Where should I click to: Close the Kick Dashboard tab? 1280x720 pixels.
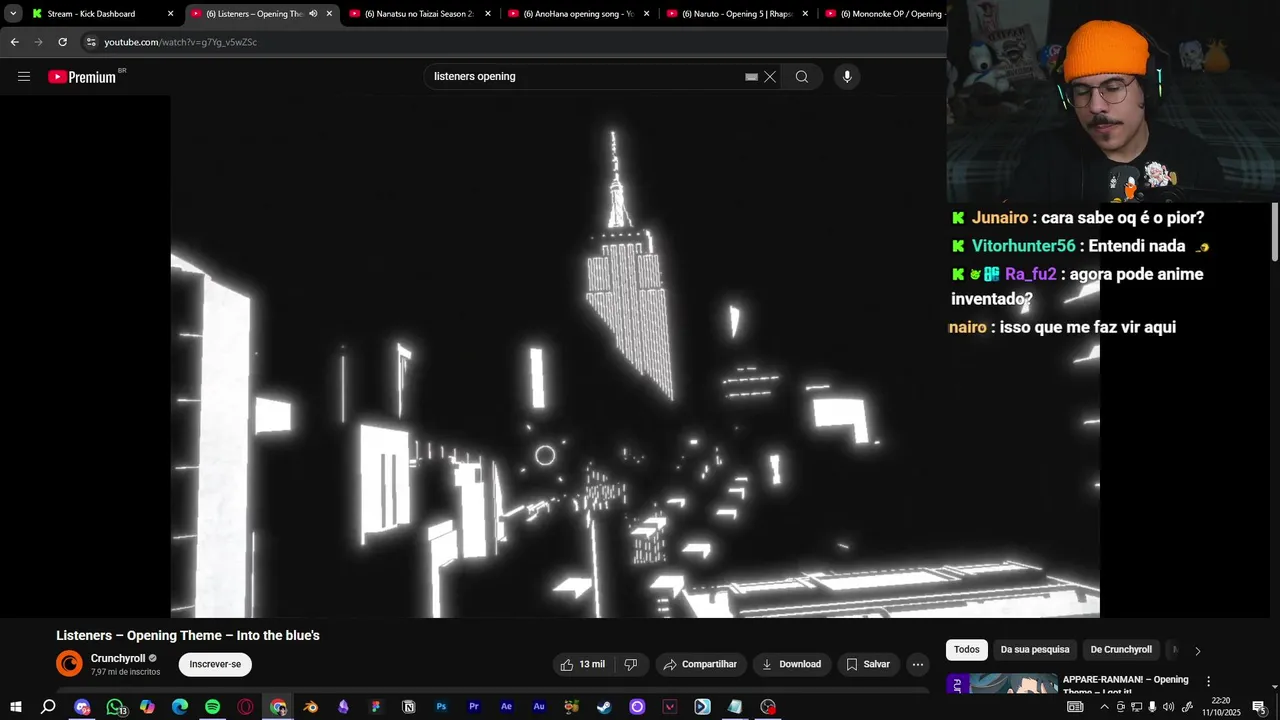170,14
